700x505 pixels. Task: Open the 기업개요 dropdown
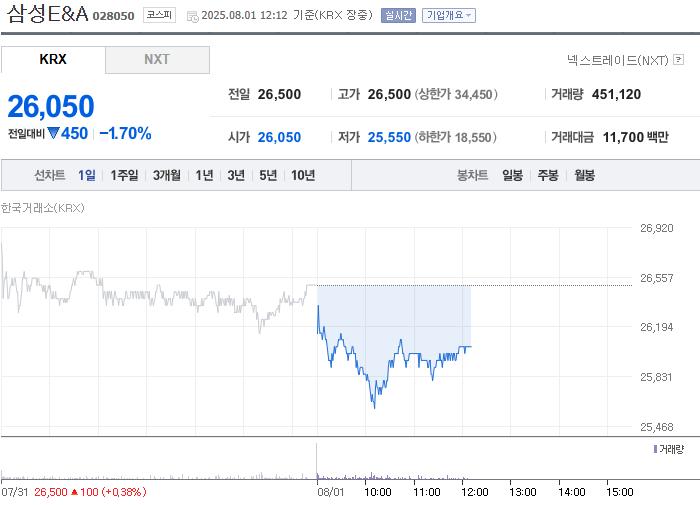pos(449,16)
